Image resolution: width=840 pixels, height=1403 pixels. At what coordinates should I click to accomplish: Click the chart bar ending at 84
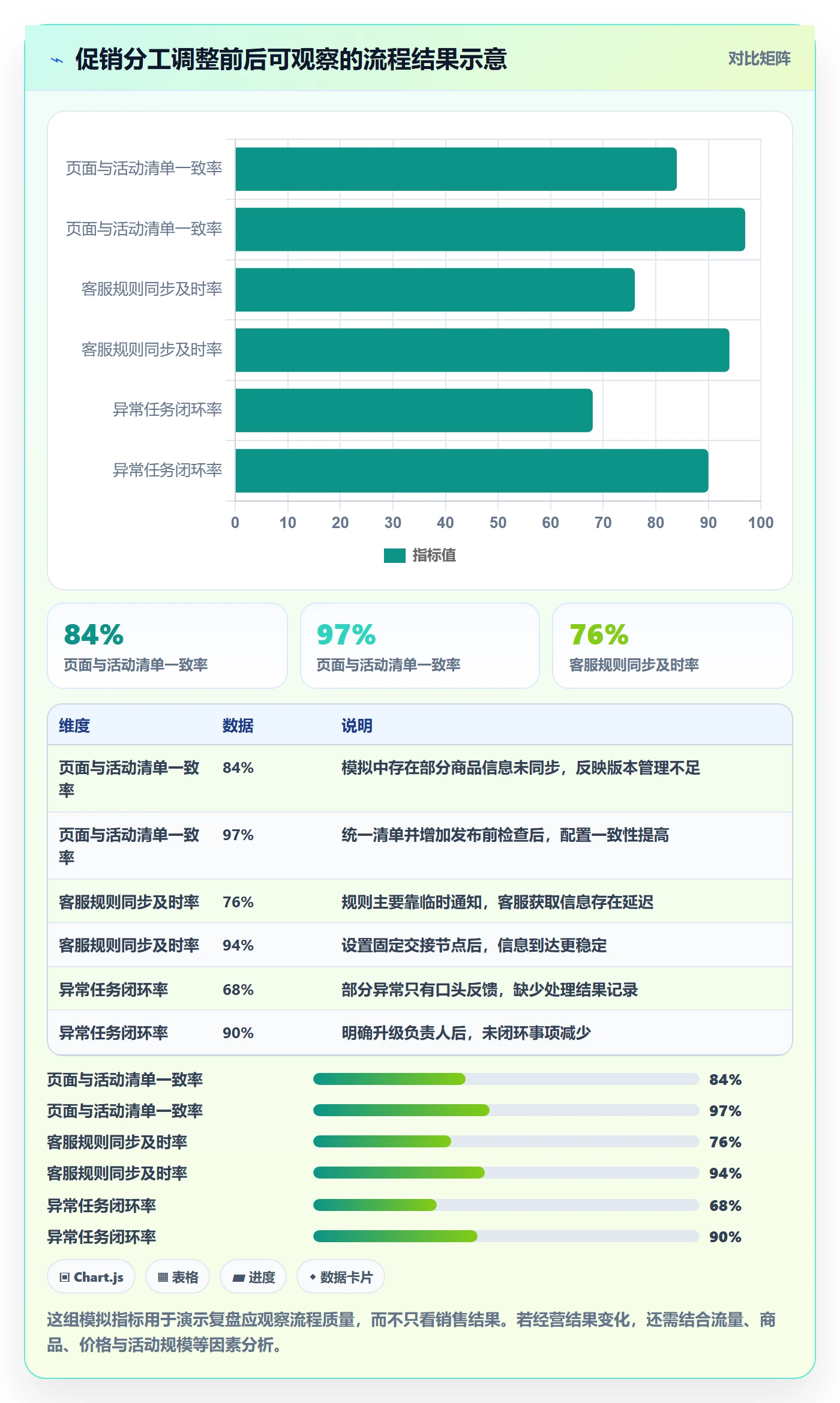click(456, 169)
